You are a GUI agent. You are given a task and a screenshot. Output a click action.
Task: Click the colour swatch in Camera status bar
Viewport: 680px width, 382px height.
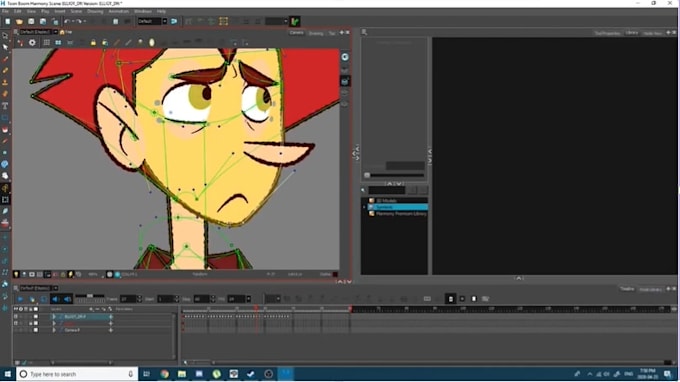click(335, 274)
